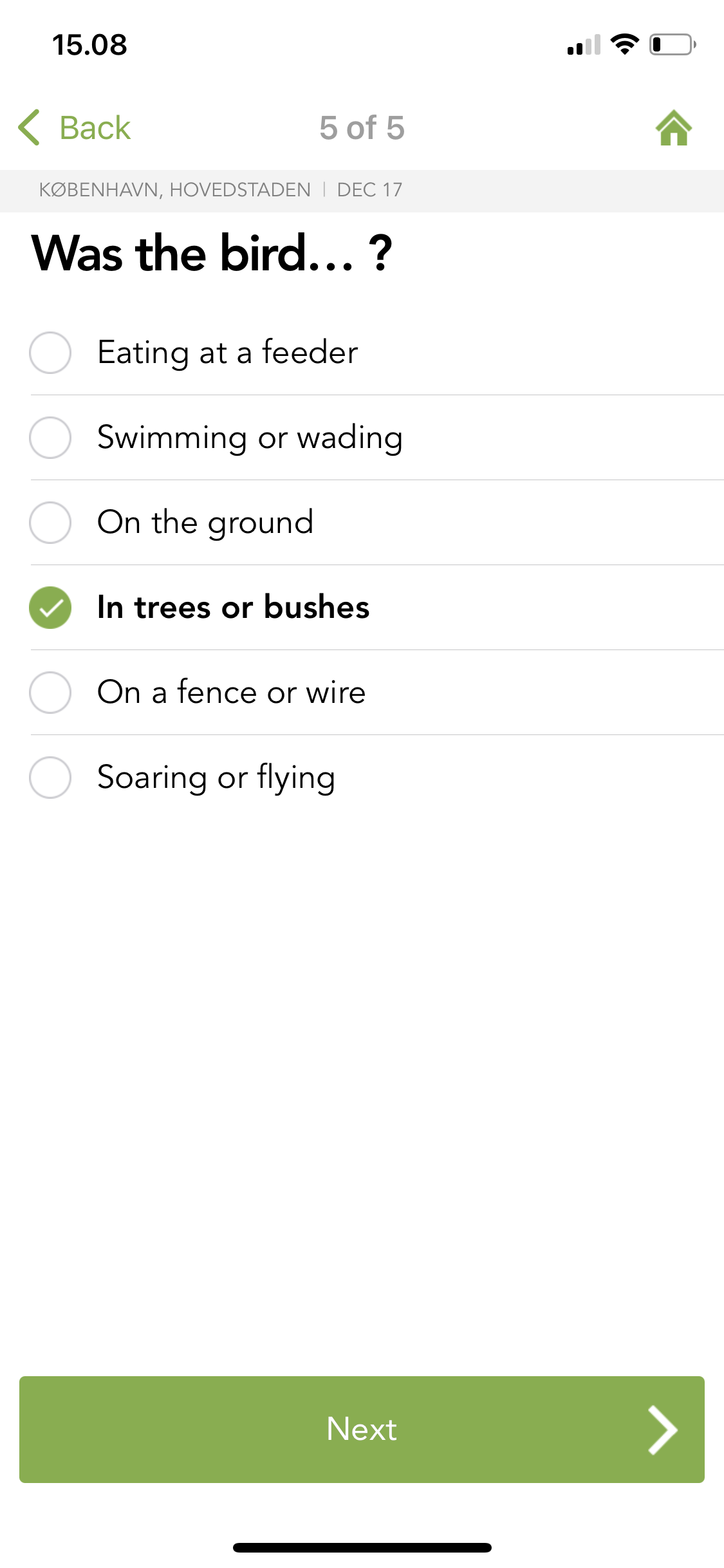Select the 'On a fence or wire' radio button
Screen dimensions: 724x1568
click(50, 693)
